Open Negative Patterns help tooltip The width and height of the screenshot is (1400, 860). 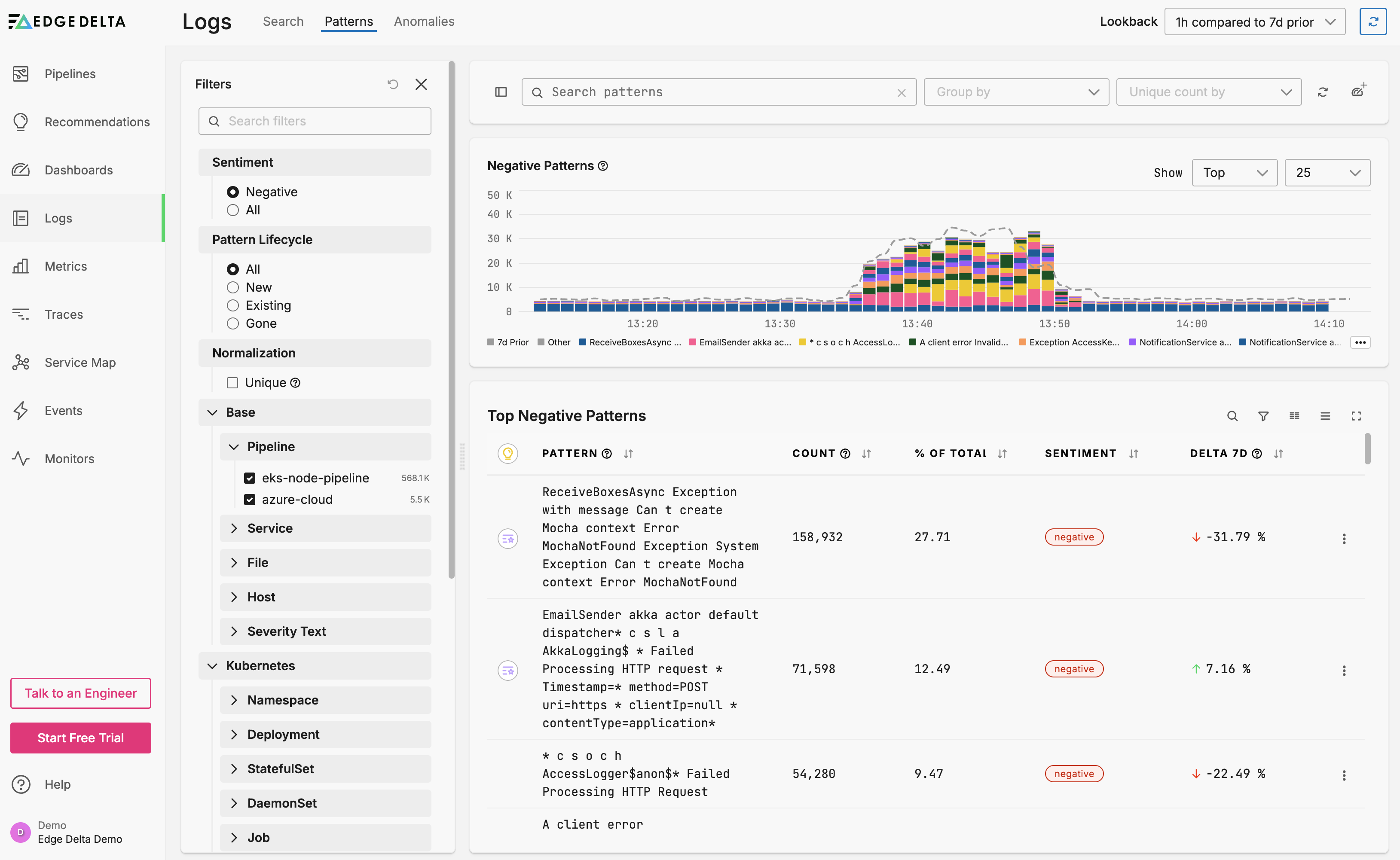coord(603,166)
